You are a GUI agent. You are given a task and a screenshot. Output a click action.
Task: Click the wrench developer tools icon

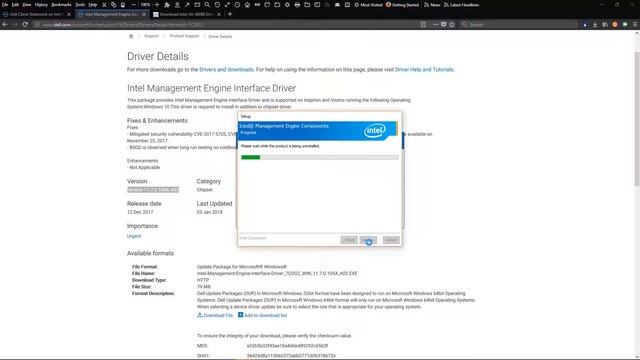pyautogui.click(x=187, y=5)
